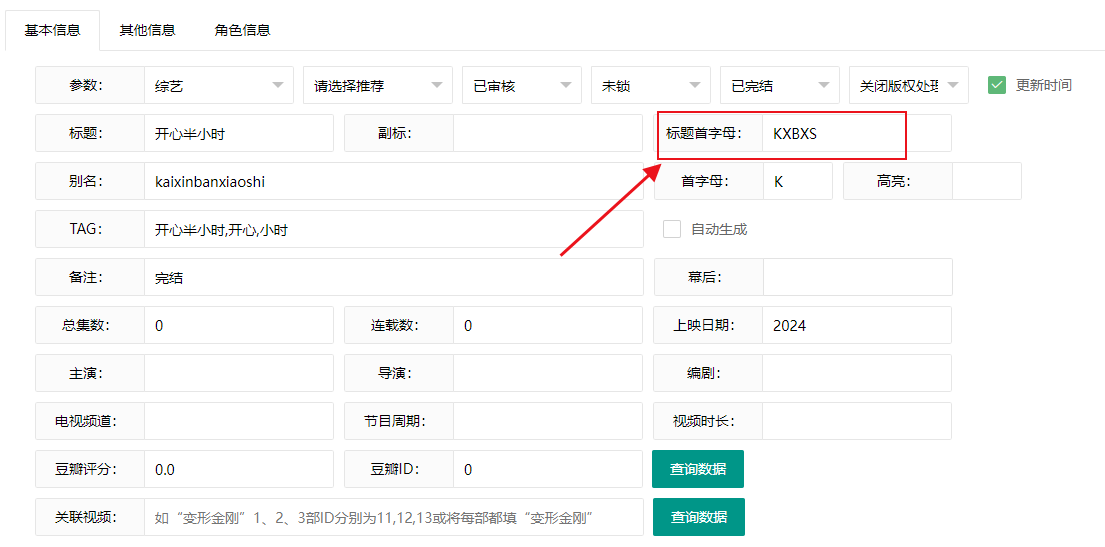The width and height of the screenshot is (1105, 547).
Task: Click the 豆瓣评分 field showing 0.0
Action: tap(238, 469)
